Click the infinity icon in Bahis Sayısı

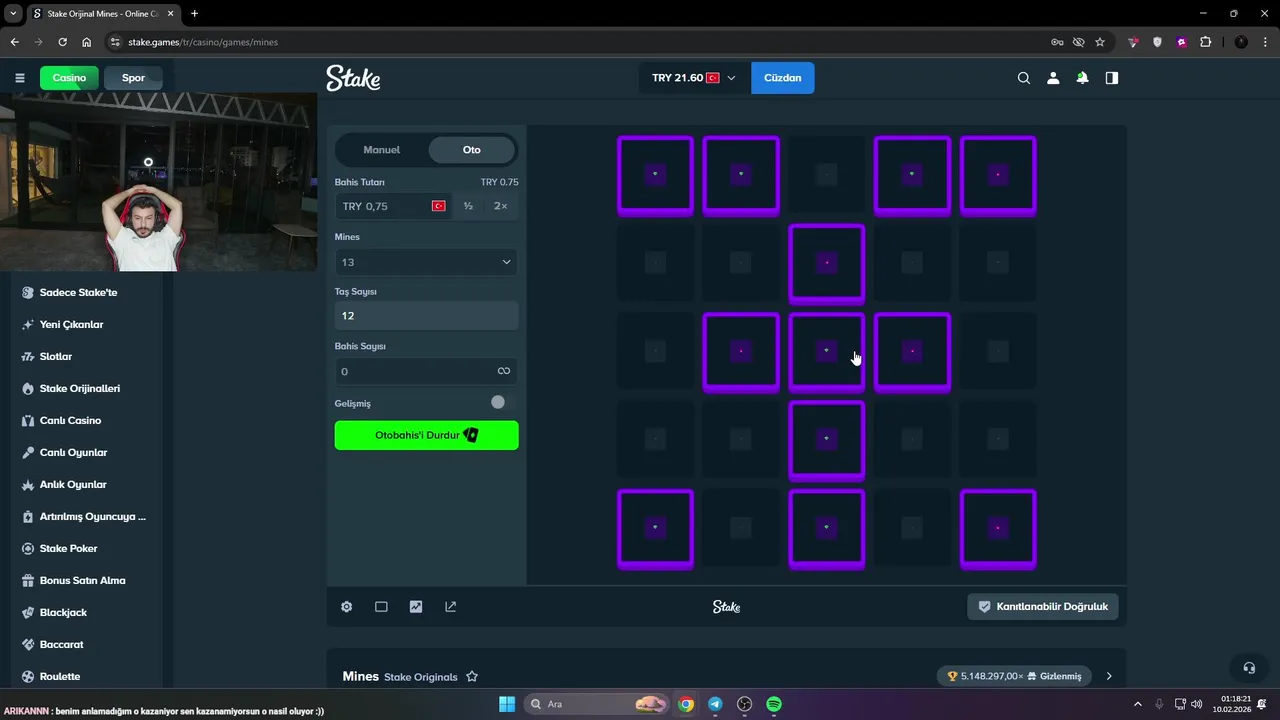coord(504,371)
